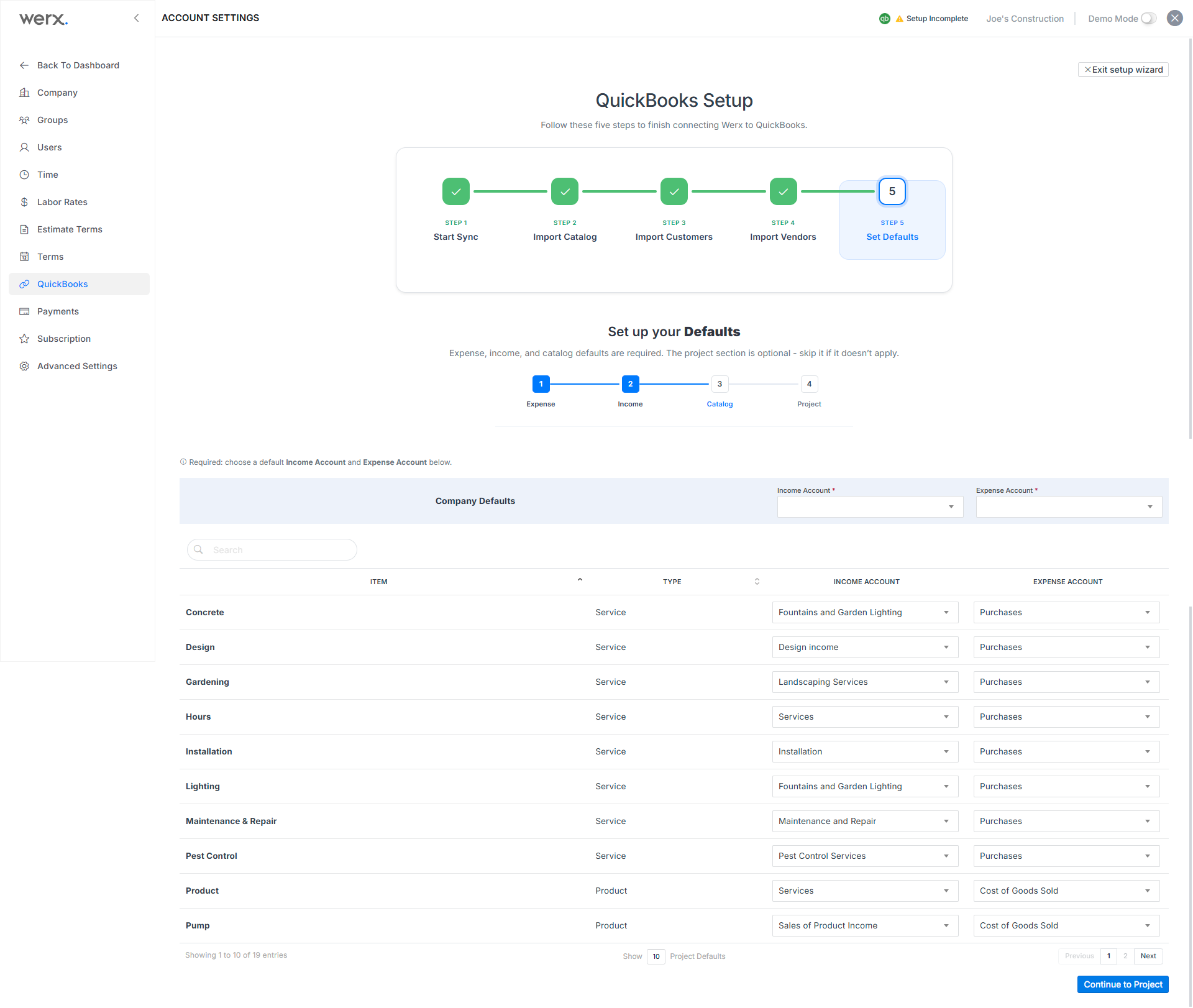Image resolution: width=1193 pixels, height=1008 pixels.
Task: Open the Installation income account dropdown
Action: 865,752
